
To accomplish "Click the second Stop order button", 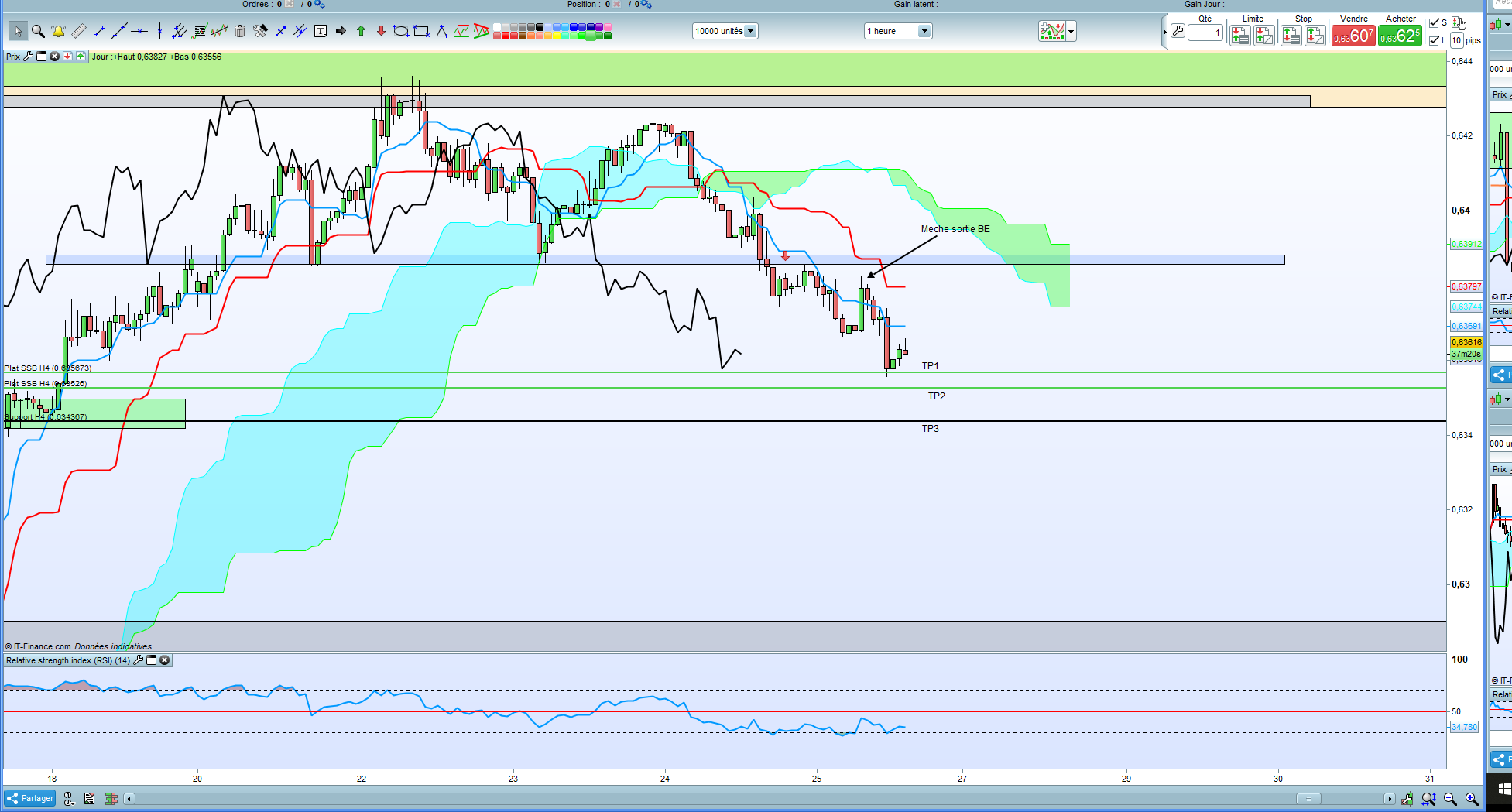I will (1315, 35).
